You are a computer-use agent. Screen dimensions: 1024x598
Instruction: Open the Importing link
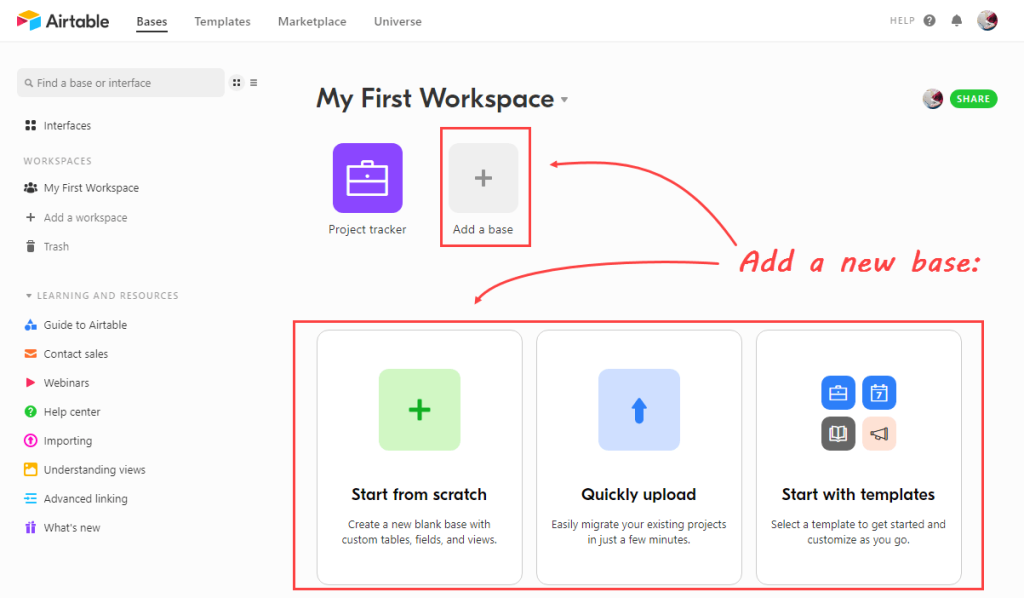(68, 441)
